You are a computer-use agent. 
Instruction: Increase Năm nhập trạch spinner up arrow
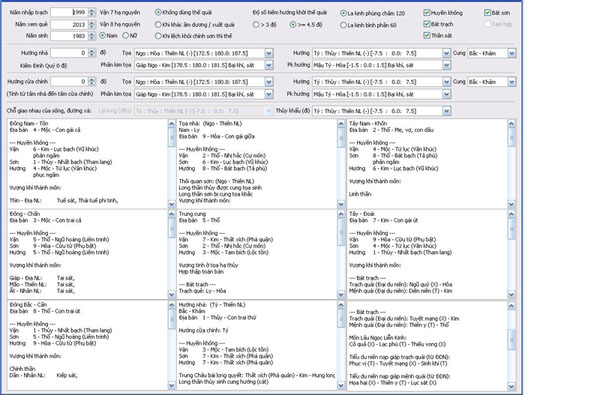(x=92, y=10)
